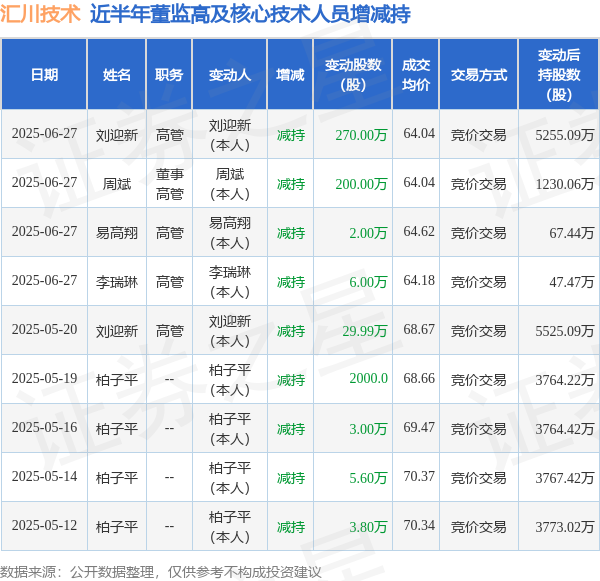The width and height of the screenshot is (600, 581).
Task: Click the 数据来源 footer note
Action: 161,572
